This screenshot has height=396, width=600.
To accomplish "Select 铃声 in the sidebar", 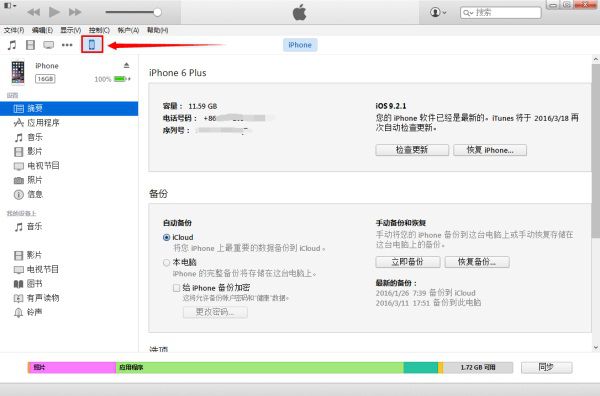I will click(69, 312).
